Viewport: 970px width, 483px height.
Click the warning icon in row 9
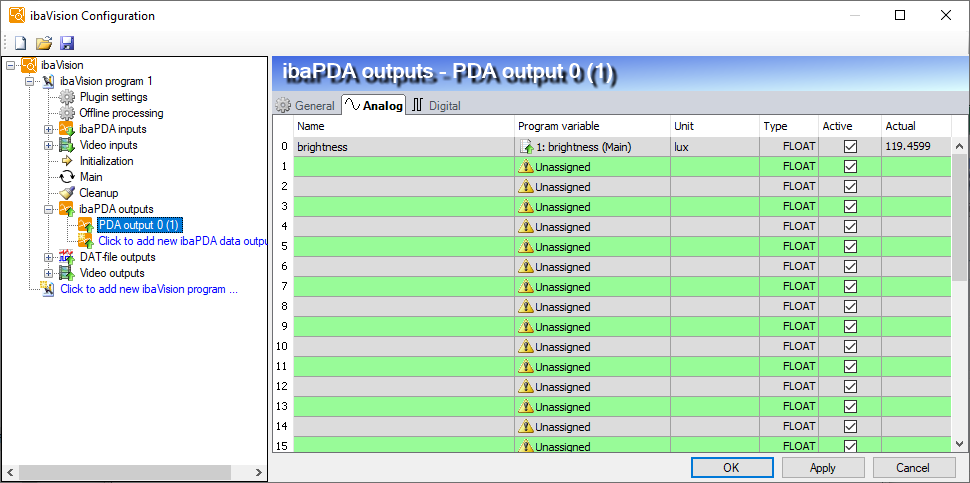point(526,327)
